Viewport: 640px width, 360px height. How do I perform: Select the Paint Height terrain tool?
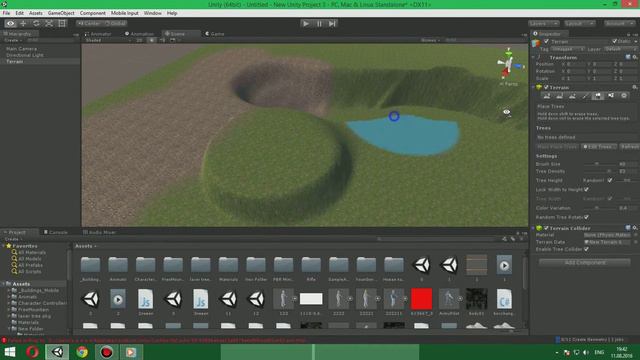(x=560, y=96)
